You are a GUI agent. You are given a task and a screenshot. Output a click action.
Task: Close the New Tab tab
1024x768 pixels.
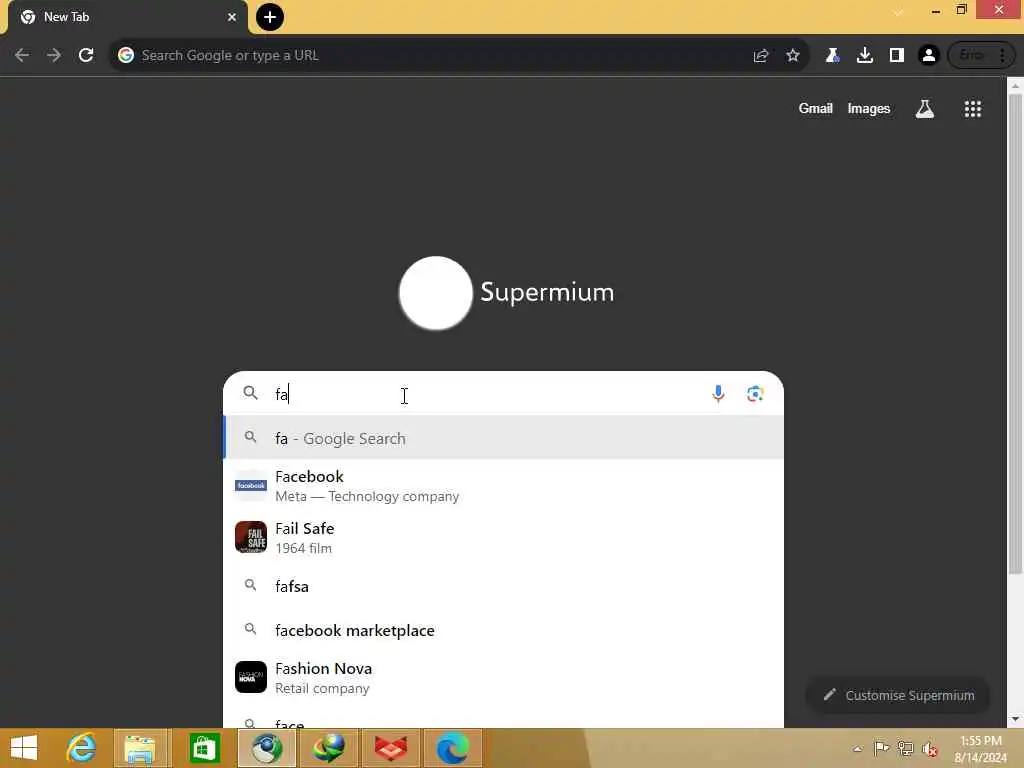point(232,17)
